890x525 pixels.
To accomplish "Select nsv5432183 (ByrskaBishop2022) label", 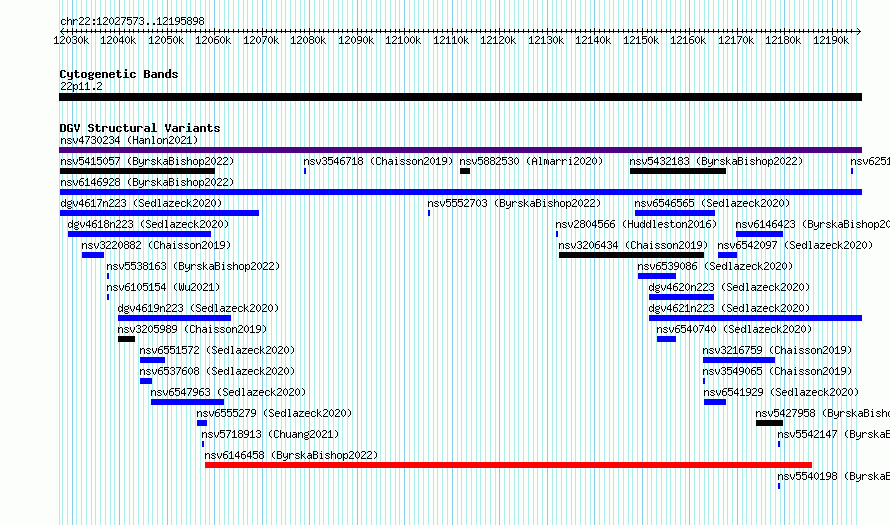I will (x=716, y=161).
